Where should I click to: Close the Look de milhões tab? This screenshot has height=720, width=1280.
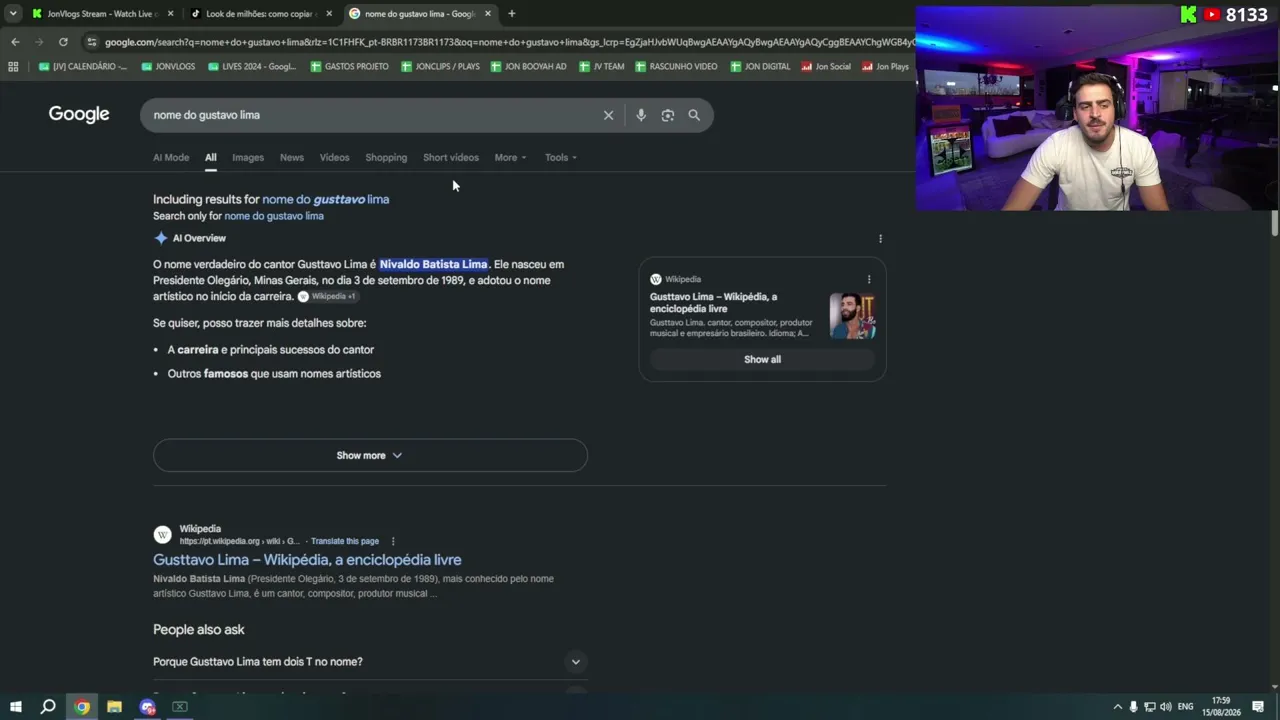[329, 14]
